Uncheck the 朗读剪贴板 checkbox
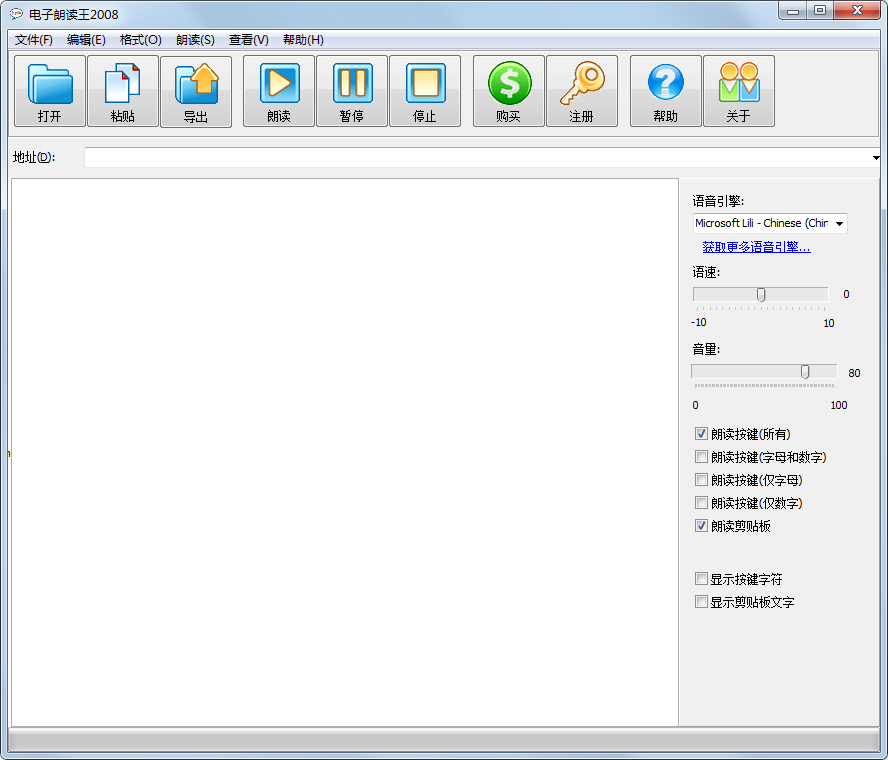This screenshot has width=888, height=760. [x=702, y=526]
